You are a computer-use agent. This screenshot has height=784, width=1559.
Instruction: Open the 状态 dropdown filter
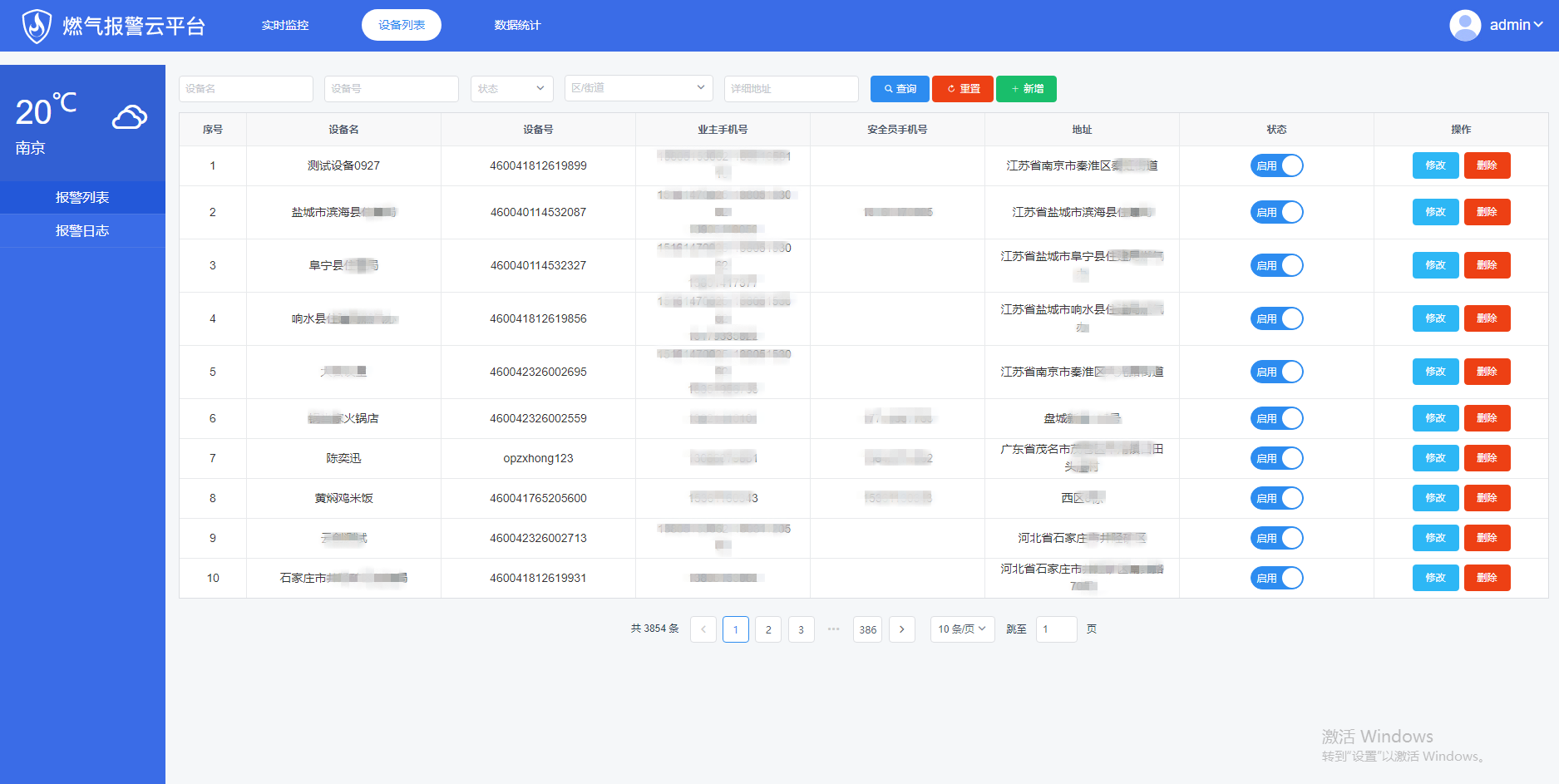click(x=511, y=89)
